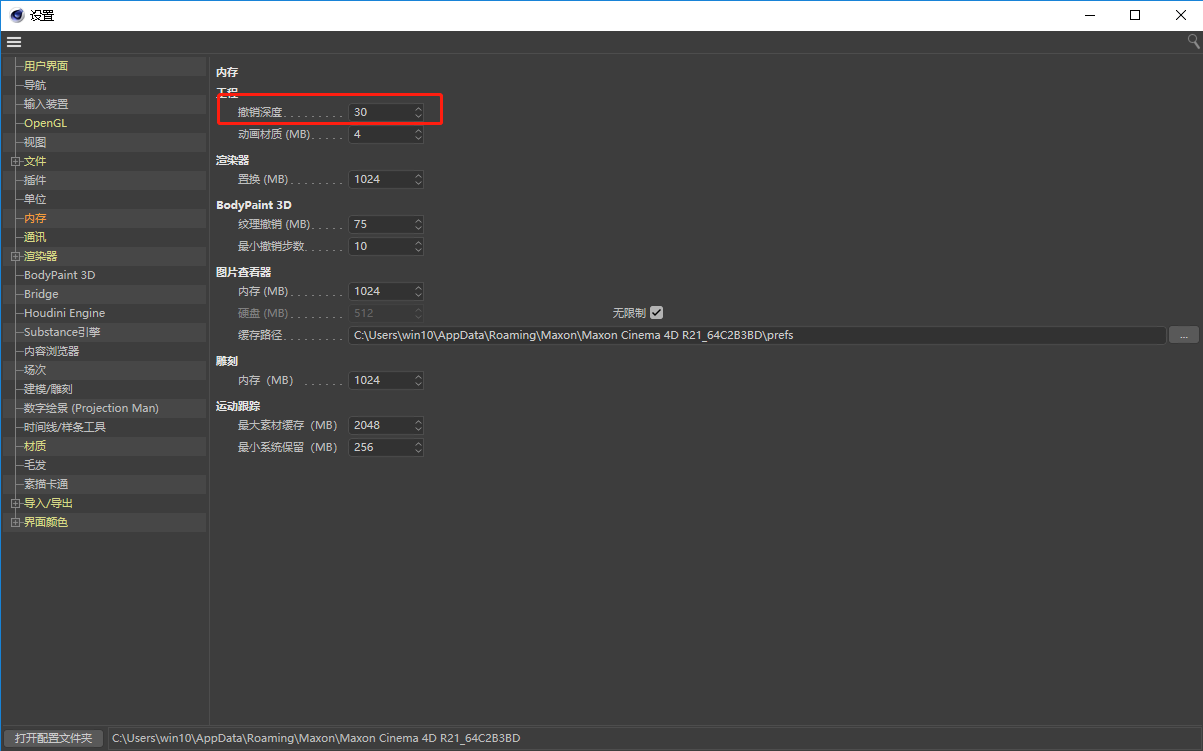1203x751 pixels.
Task: Adjust the 最小撤销步数 stepper arrows
Action: click(418, 246)
